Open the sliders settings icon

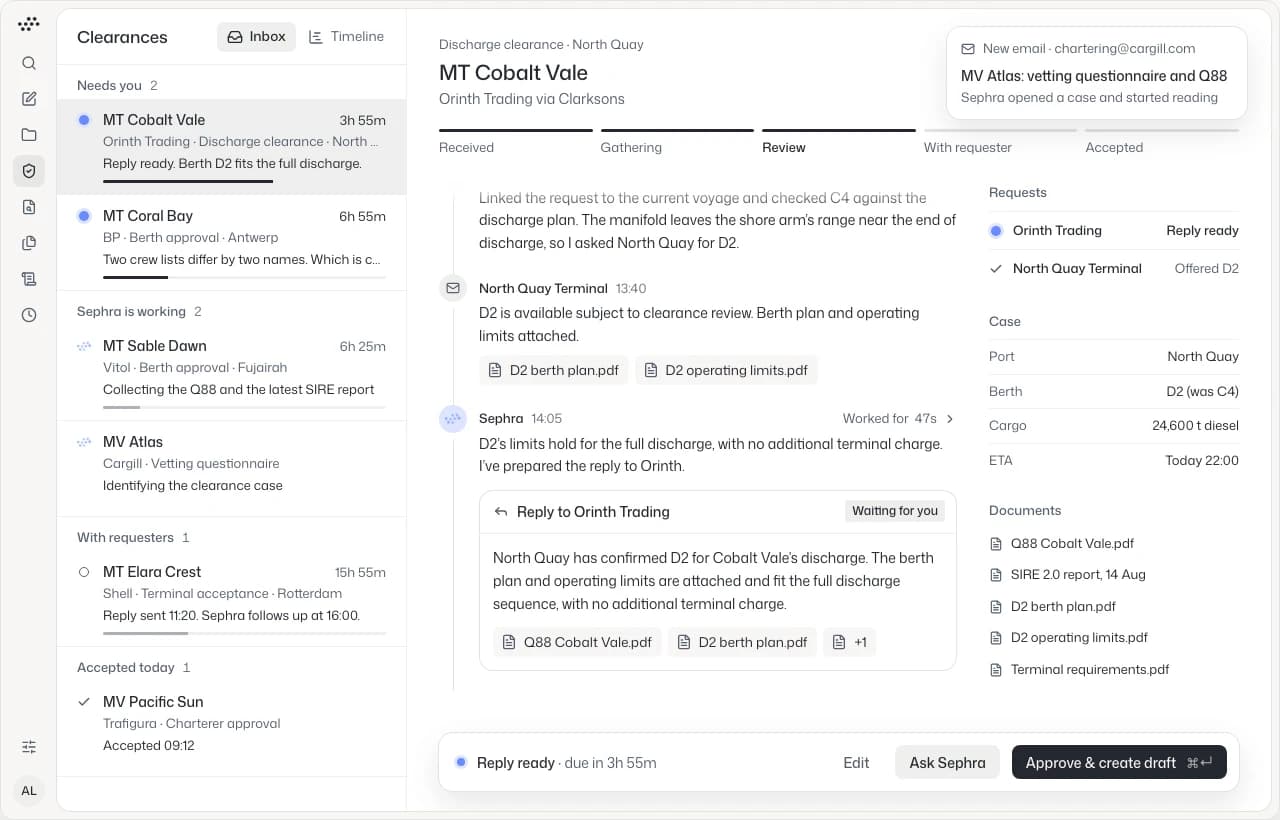click(29, 747)
